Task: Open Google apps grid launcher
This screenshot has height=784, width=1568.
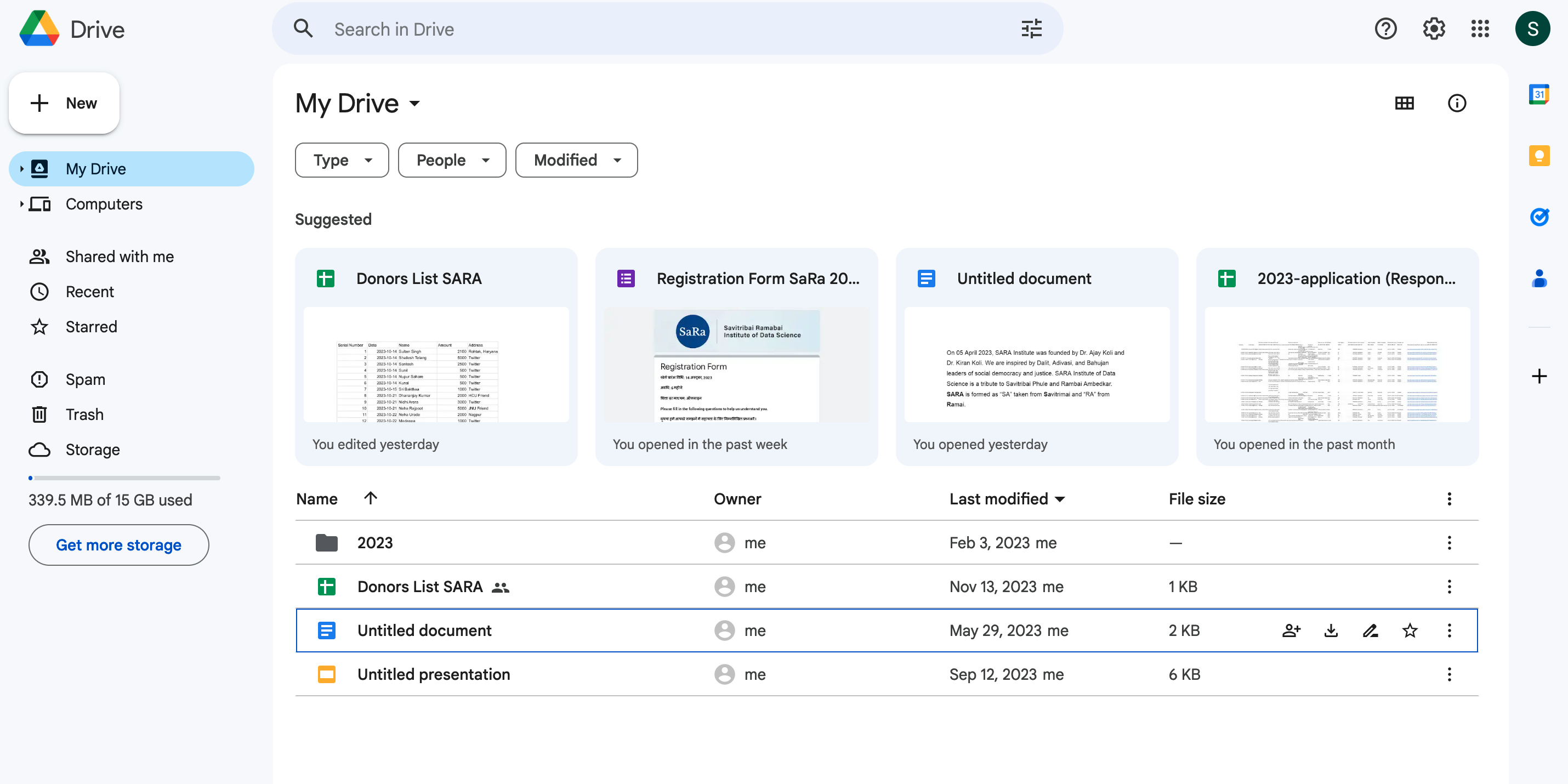Action: 1480,29
